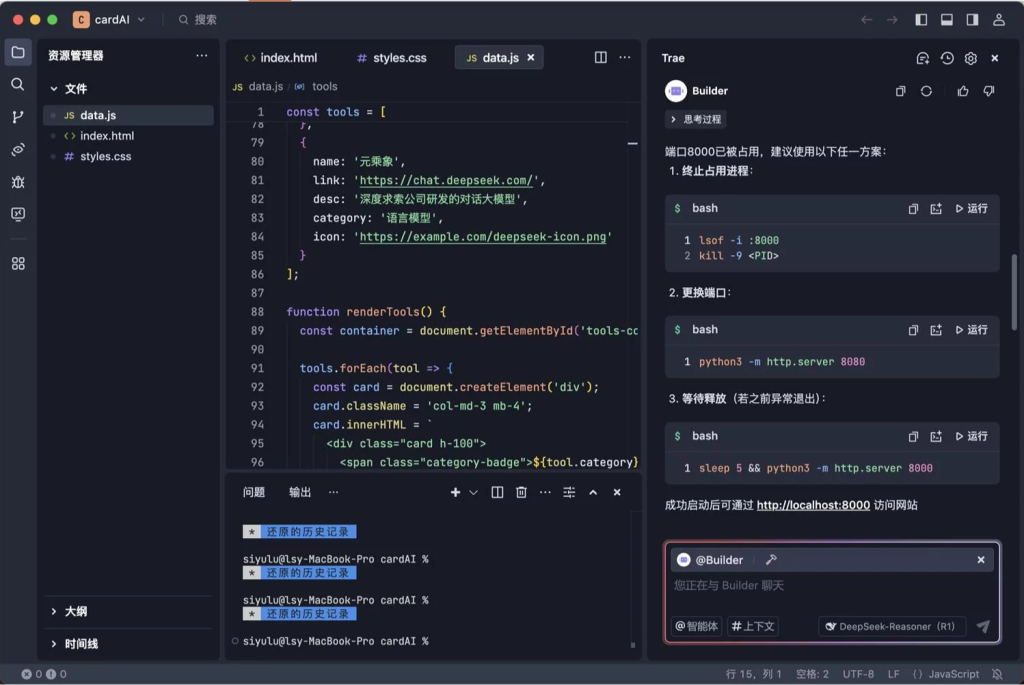Open the Extensions grid icon in sidebar
This screenshot has height=685, width=1024.
point(18,264)
